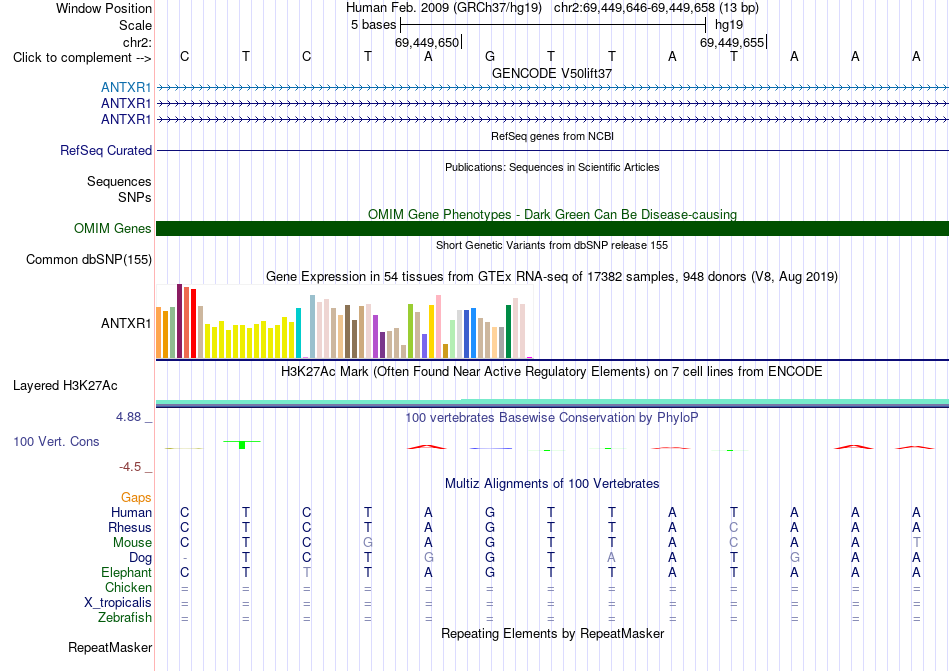Click the tallest dark purple GTEx bar
Viewport: 950px width, 671px height.
coord(179,321)
